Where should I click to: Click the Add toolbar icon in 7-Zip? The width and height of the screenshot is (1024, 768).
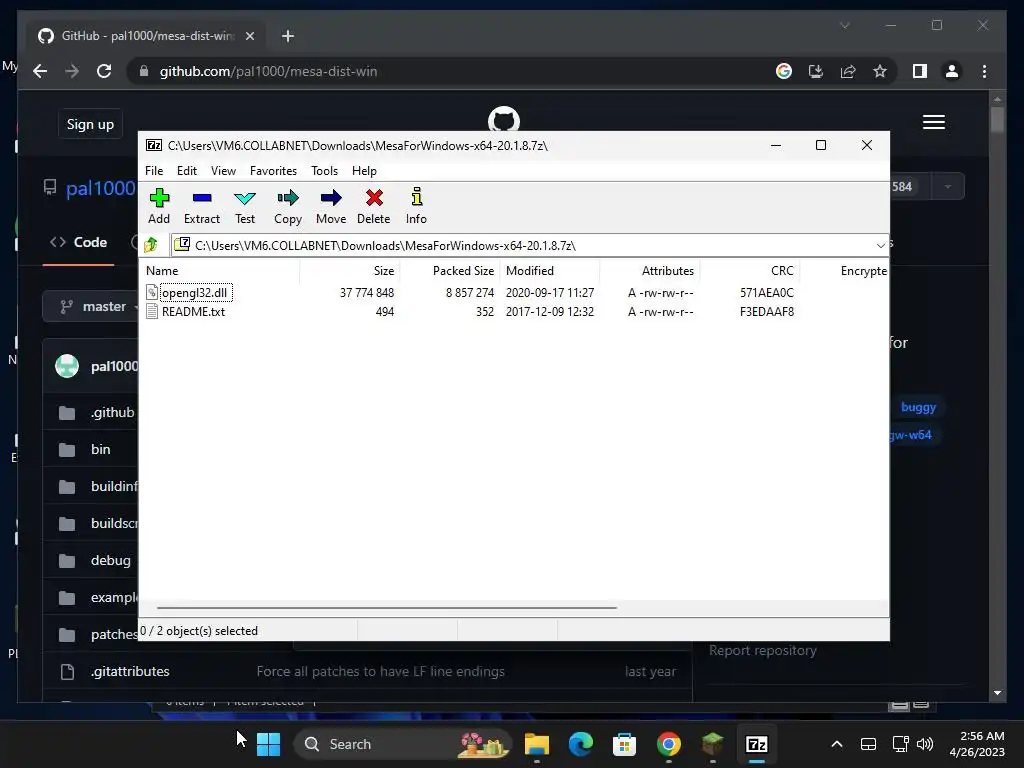point(159,206)
